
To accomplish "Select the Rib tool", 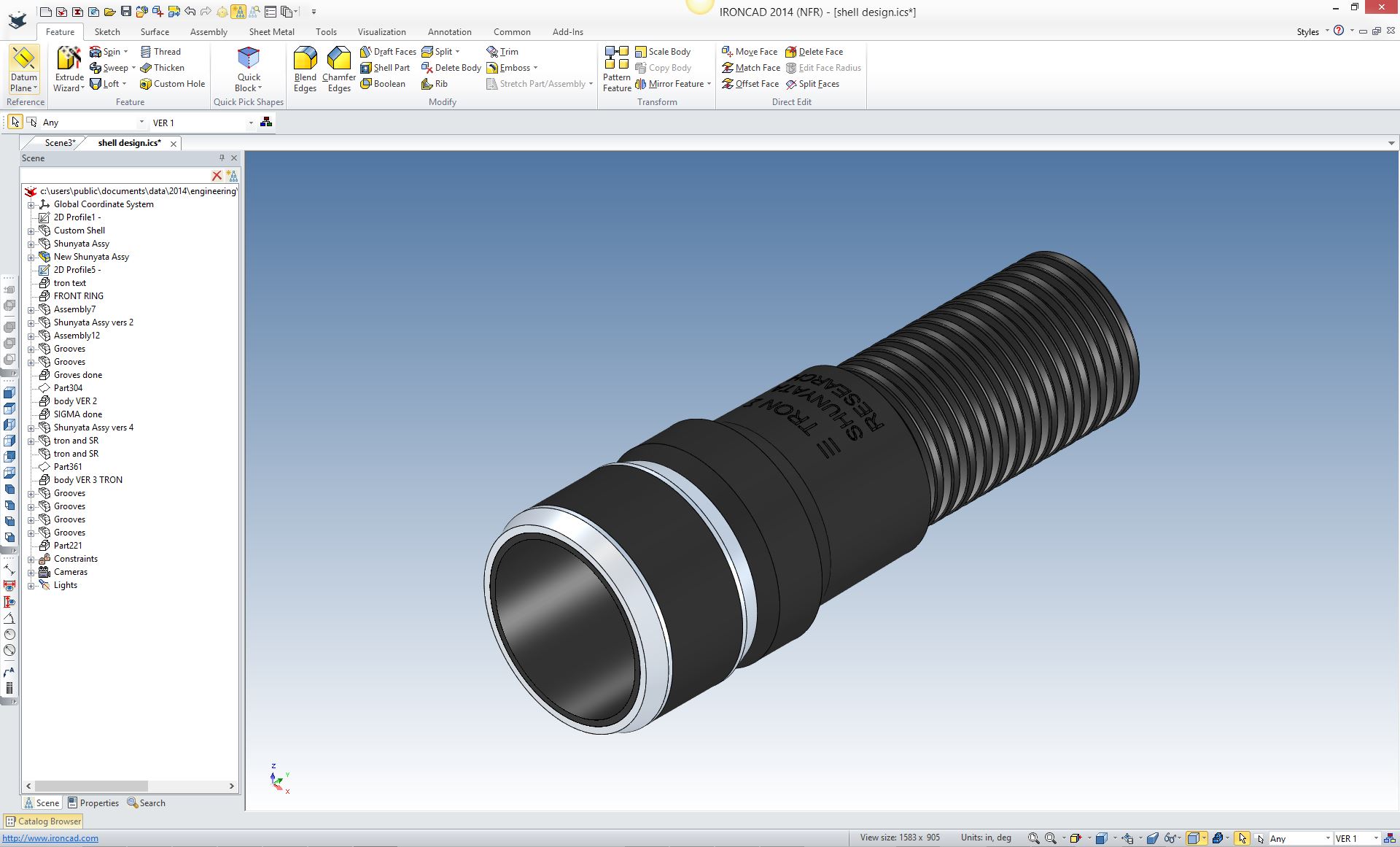I will [x=435, y=84].
